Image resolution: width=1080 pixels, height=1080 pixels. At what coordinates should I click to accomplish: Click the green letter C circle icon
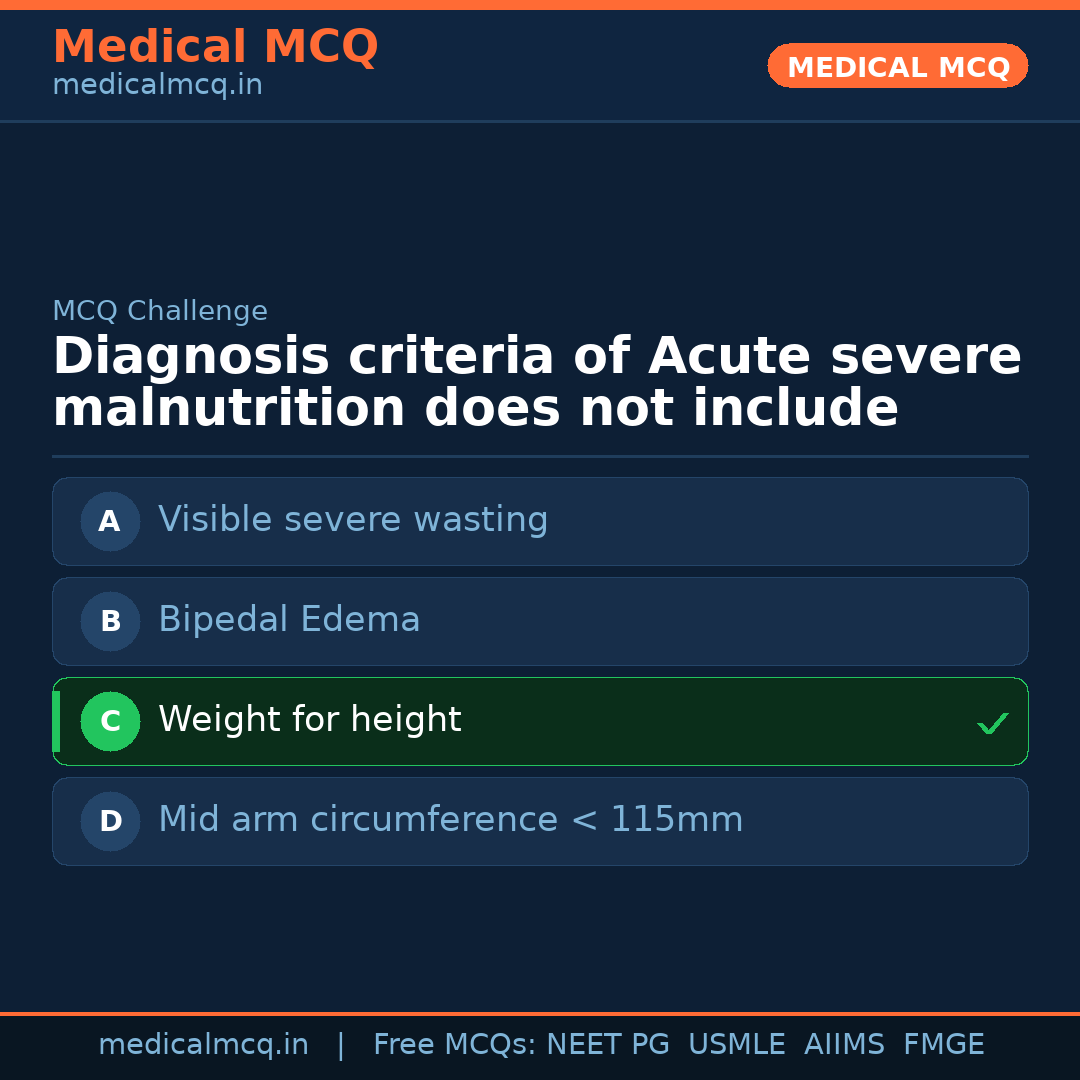point(110,721)
